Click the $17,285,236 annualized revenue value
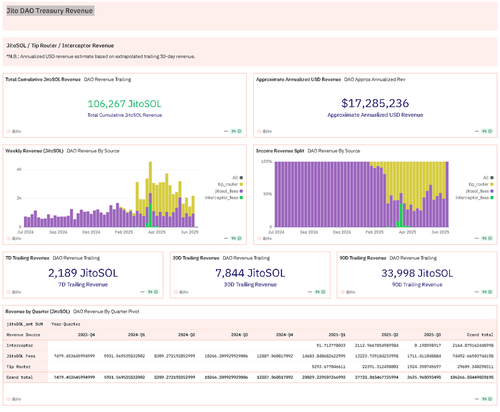 point(375,103)
